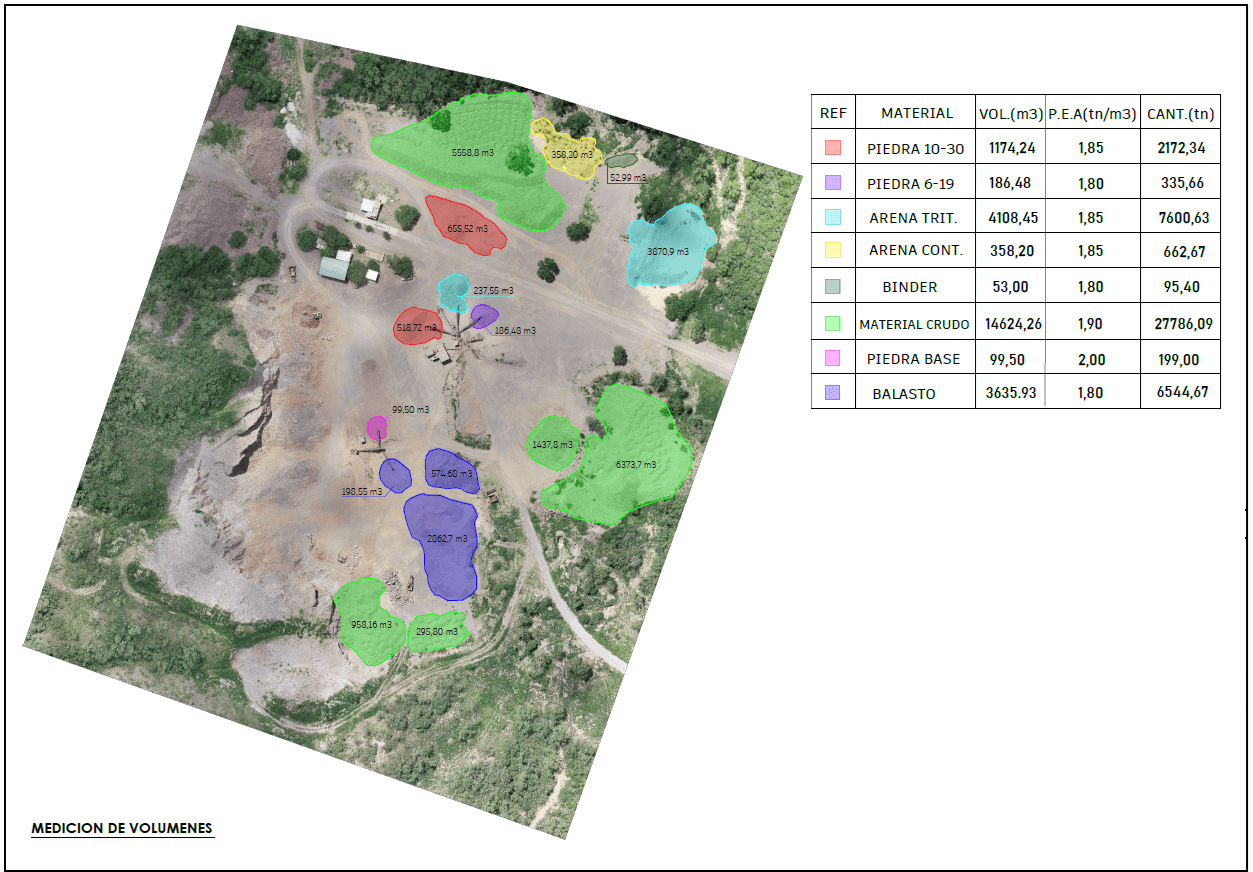The width and height of the screenshot is (1253, 872).
Task: Pick the yellow ARENA CONT. legend swatch
Action: pos(833,250)
